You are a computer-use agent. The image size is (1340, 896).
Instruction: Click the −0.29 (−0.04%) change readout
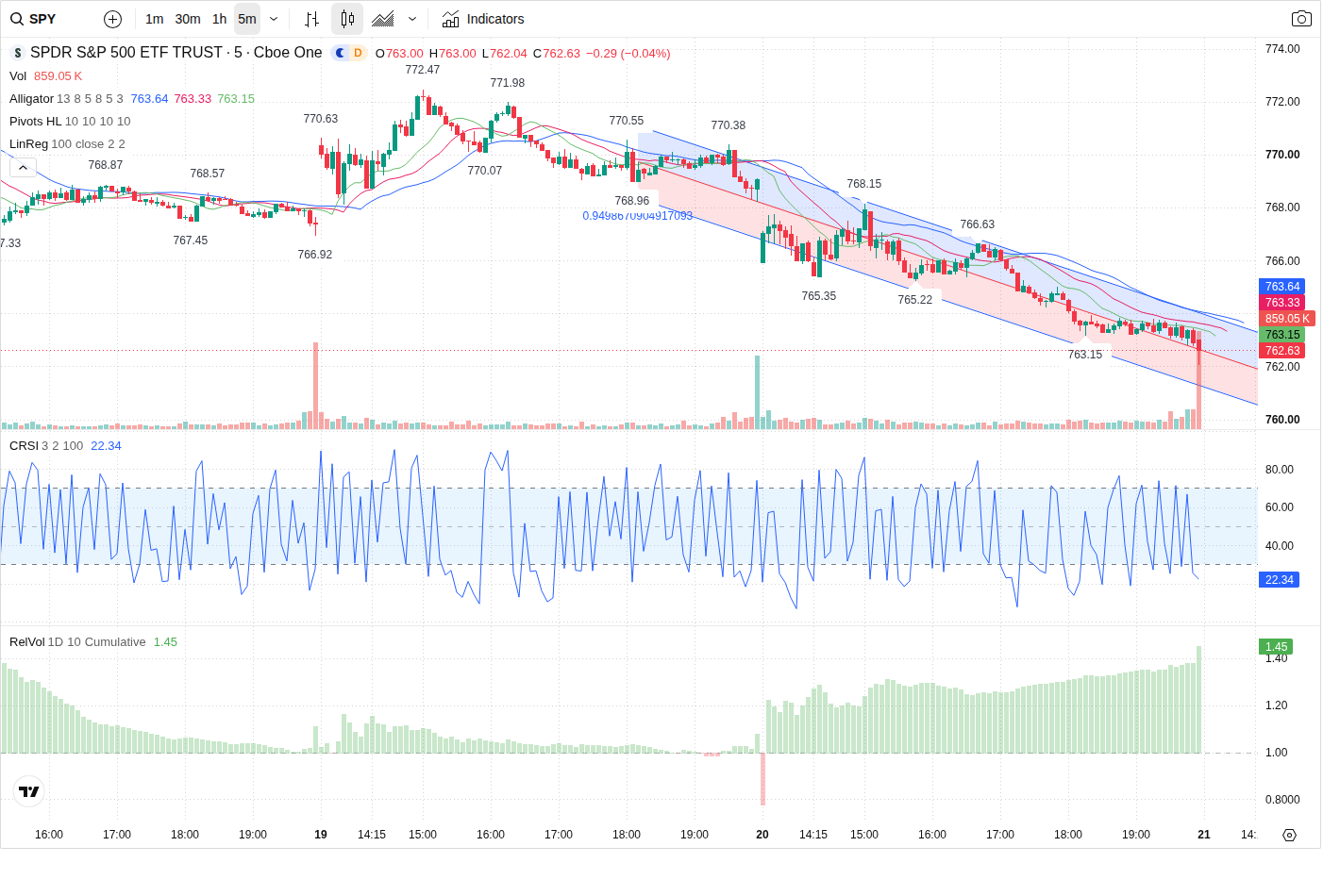(x=628, y=54)
